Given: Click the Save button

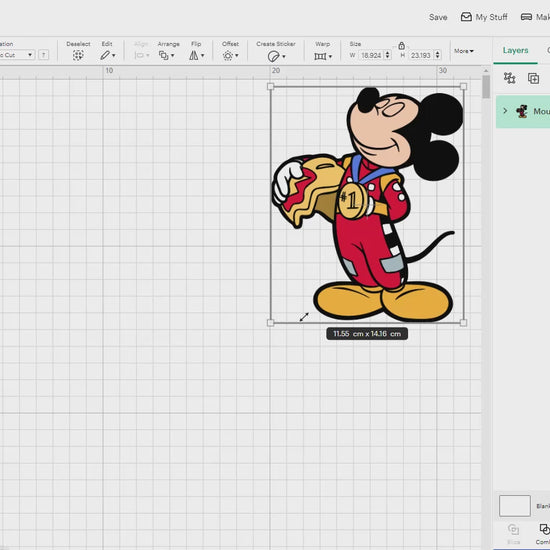Looking at the screenshot, I should (438, 17).
